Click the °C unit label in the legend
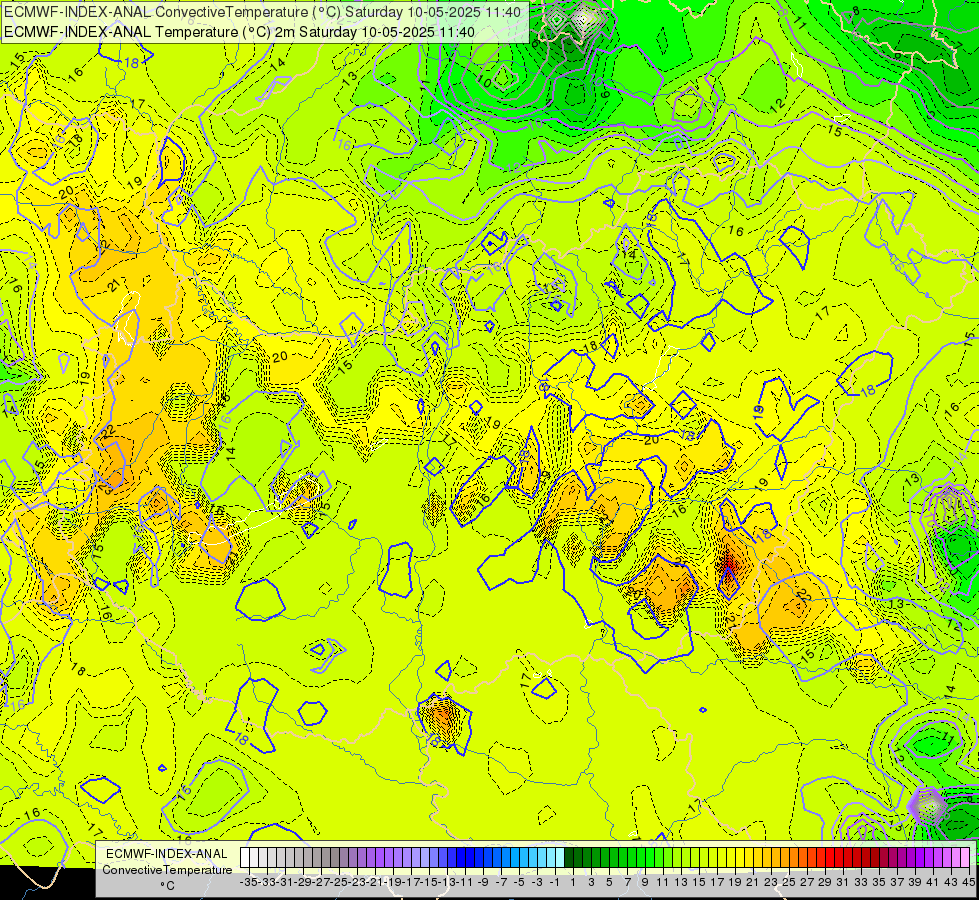Screen dimensions: 979x900 167,885
